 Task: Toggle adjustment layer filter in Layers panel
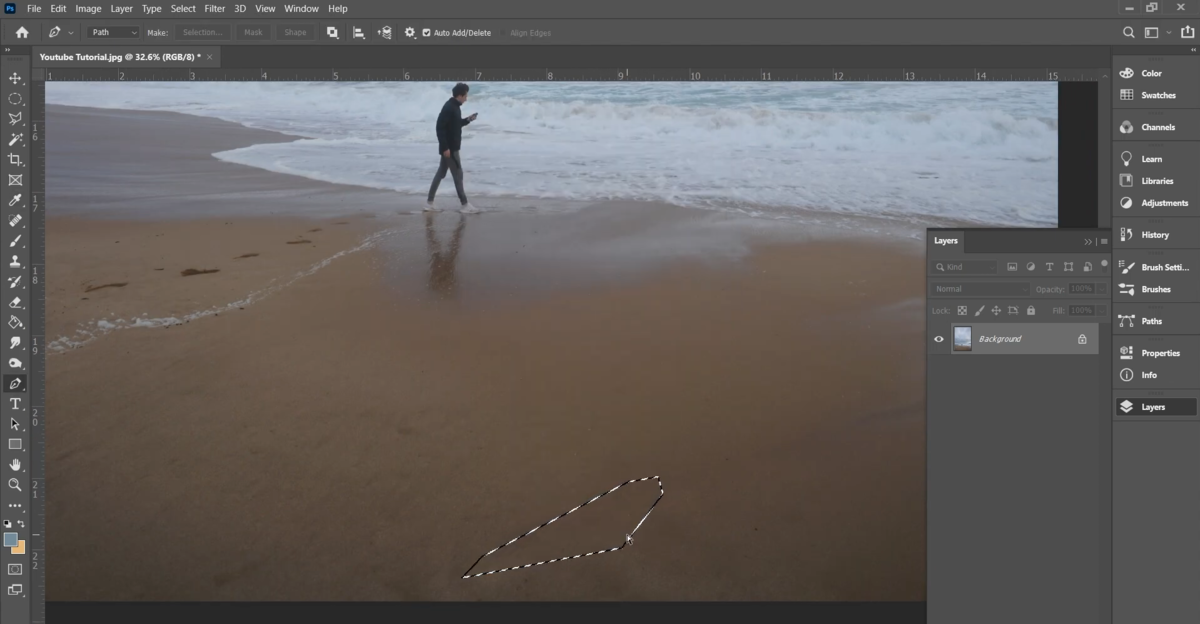(1031, 267)
